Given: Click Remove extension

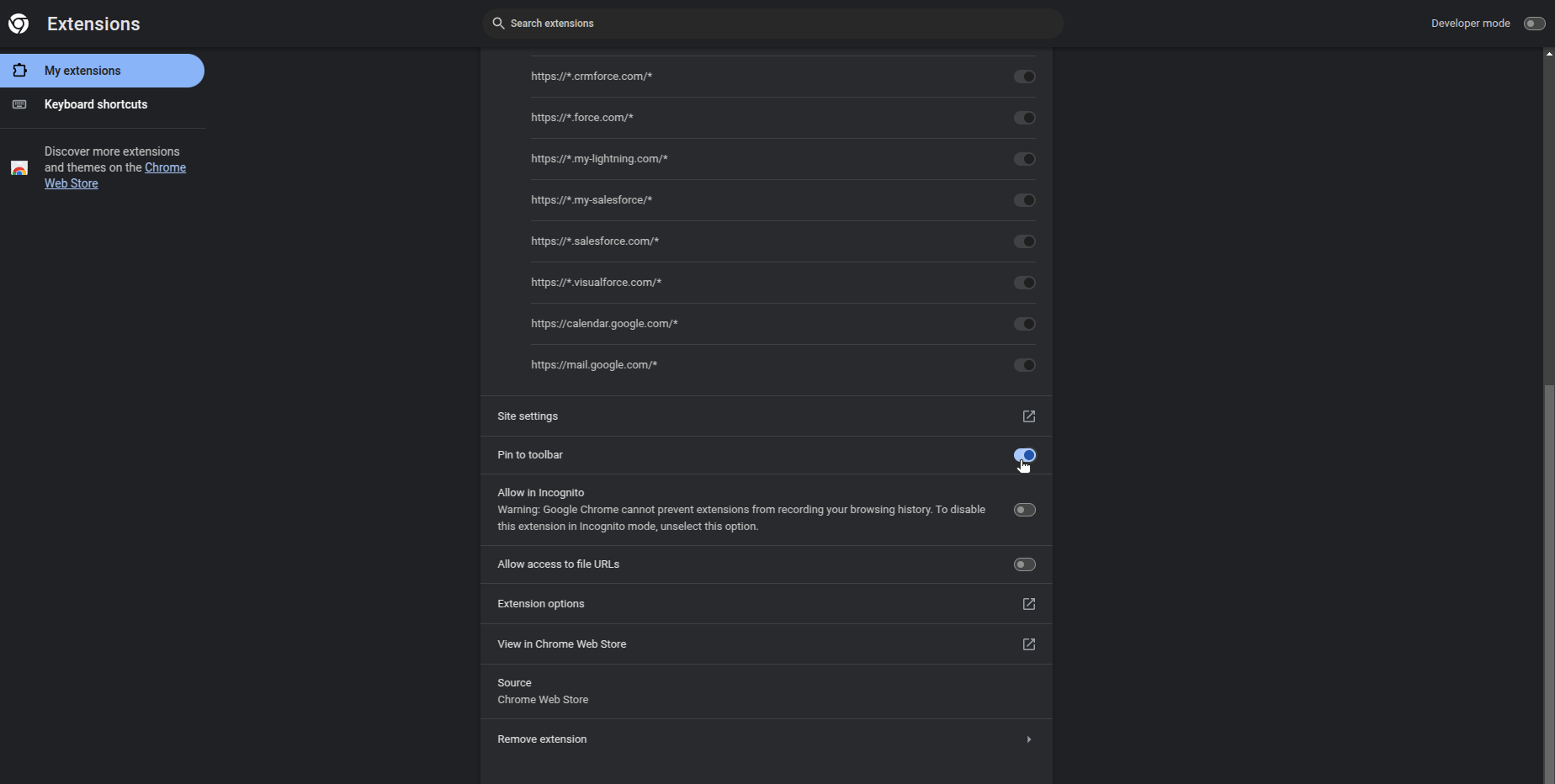Looking at the screenshot, I should coord(542,739).
